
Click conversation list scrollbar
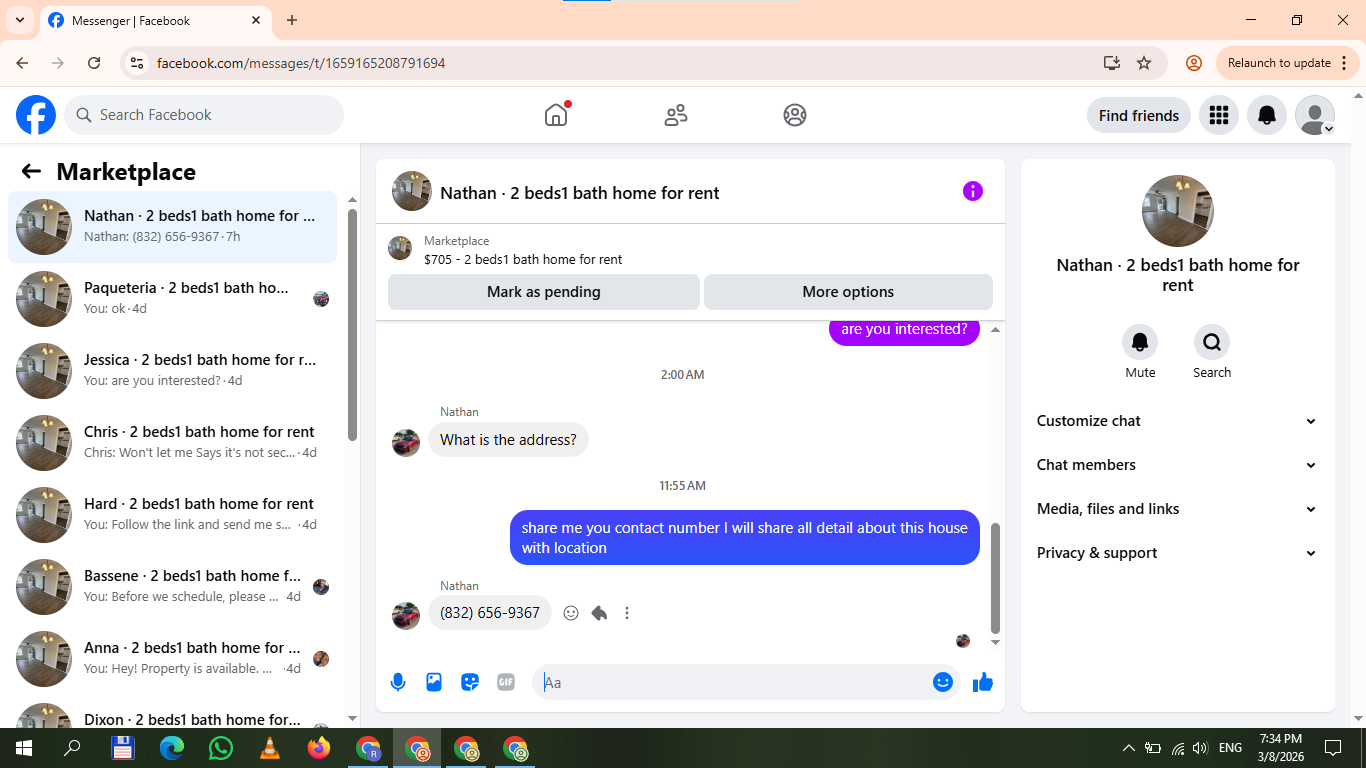coord(352,325)
